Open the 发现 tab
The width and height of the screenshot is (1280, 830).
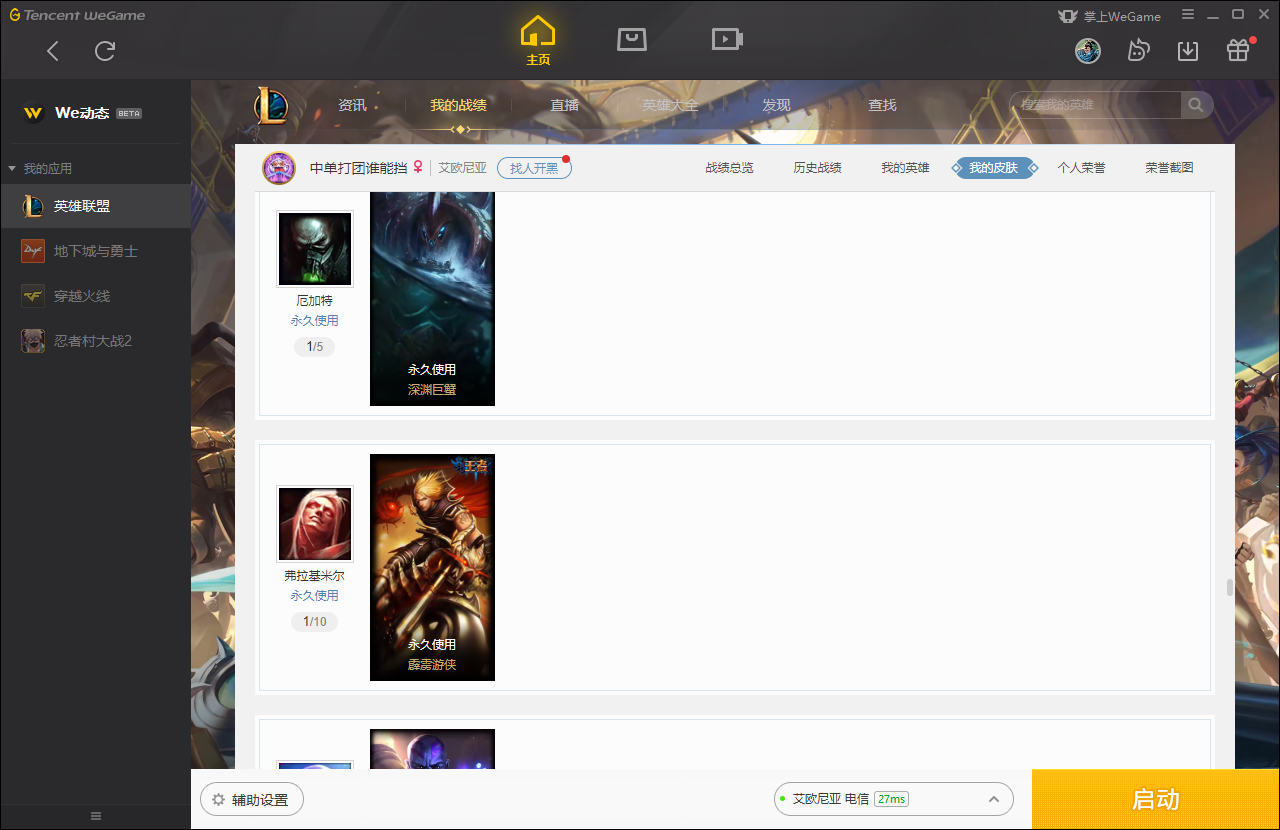pos(776,105)
